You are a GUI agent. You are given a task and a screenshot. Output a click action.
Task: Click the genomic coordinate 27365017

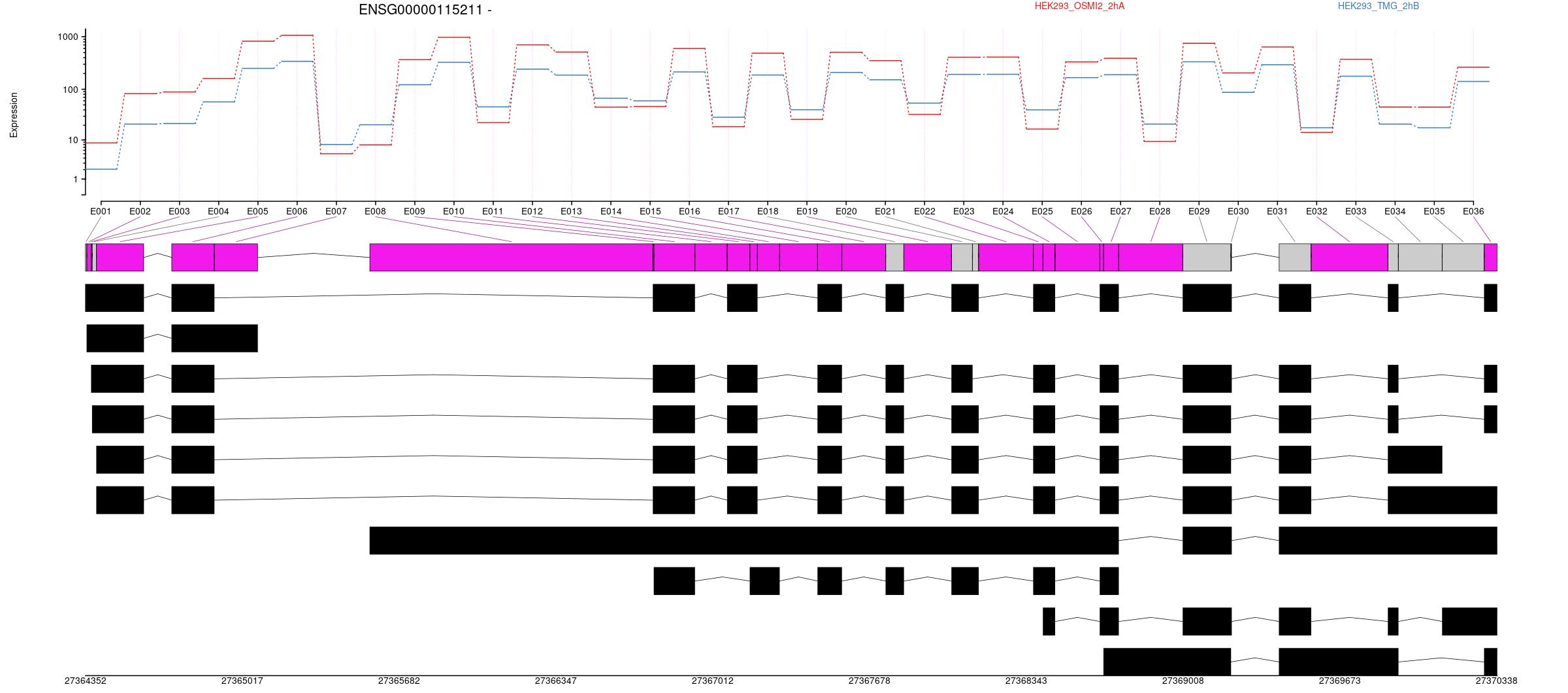[x=242, y=681]
